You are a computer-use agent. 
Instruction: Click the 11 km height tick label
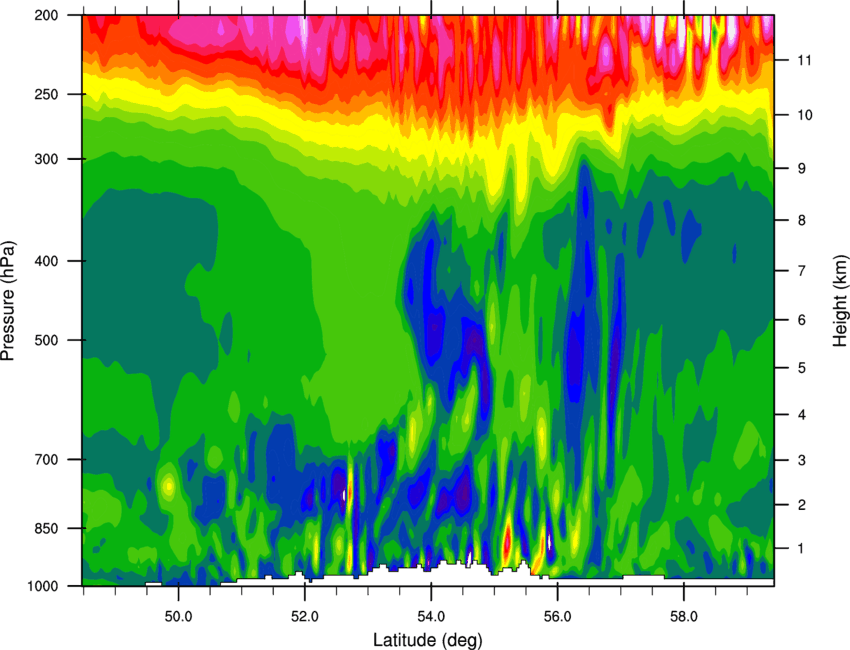(x=804, y=60)
